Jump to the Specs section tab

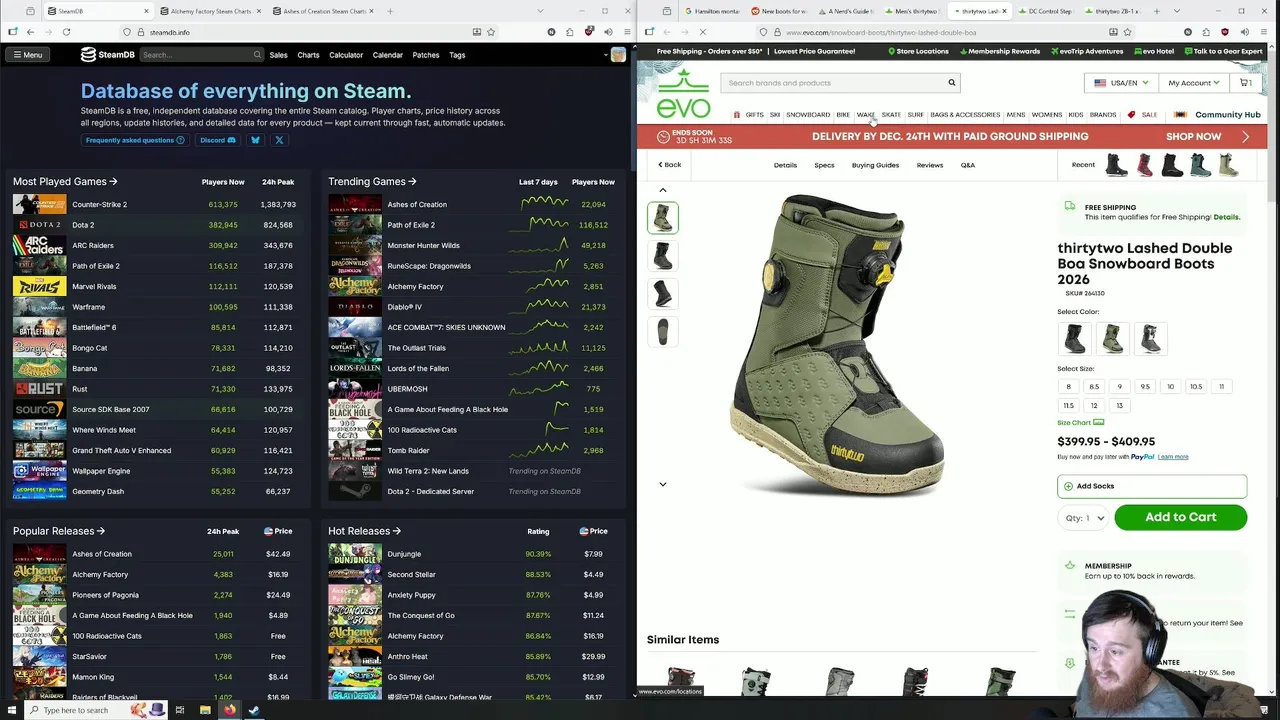[x=824, y=165]
